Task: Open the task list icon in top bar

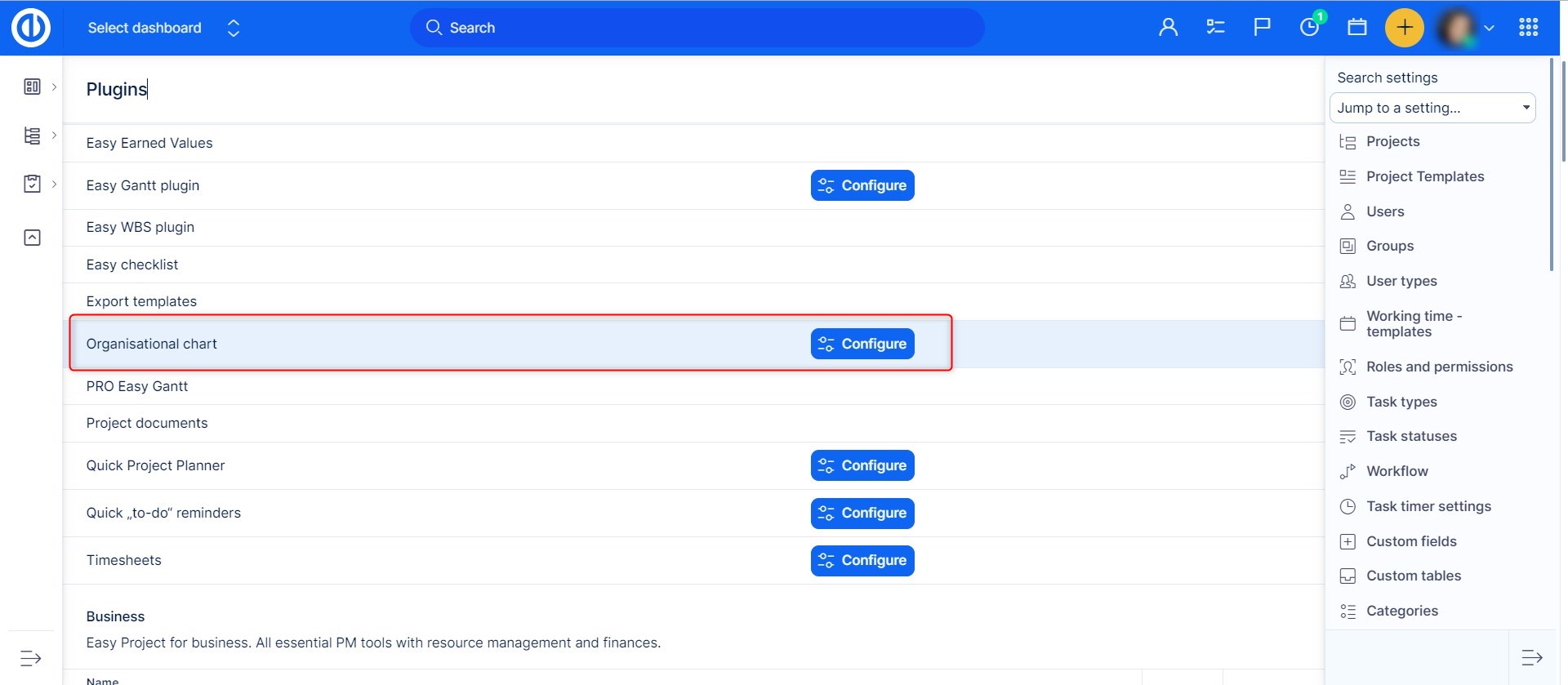Action: coord(1215,28)
